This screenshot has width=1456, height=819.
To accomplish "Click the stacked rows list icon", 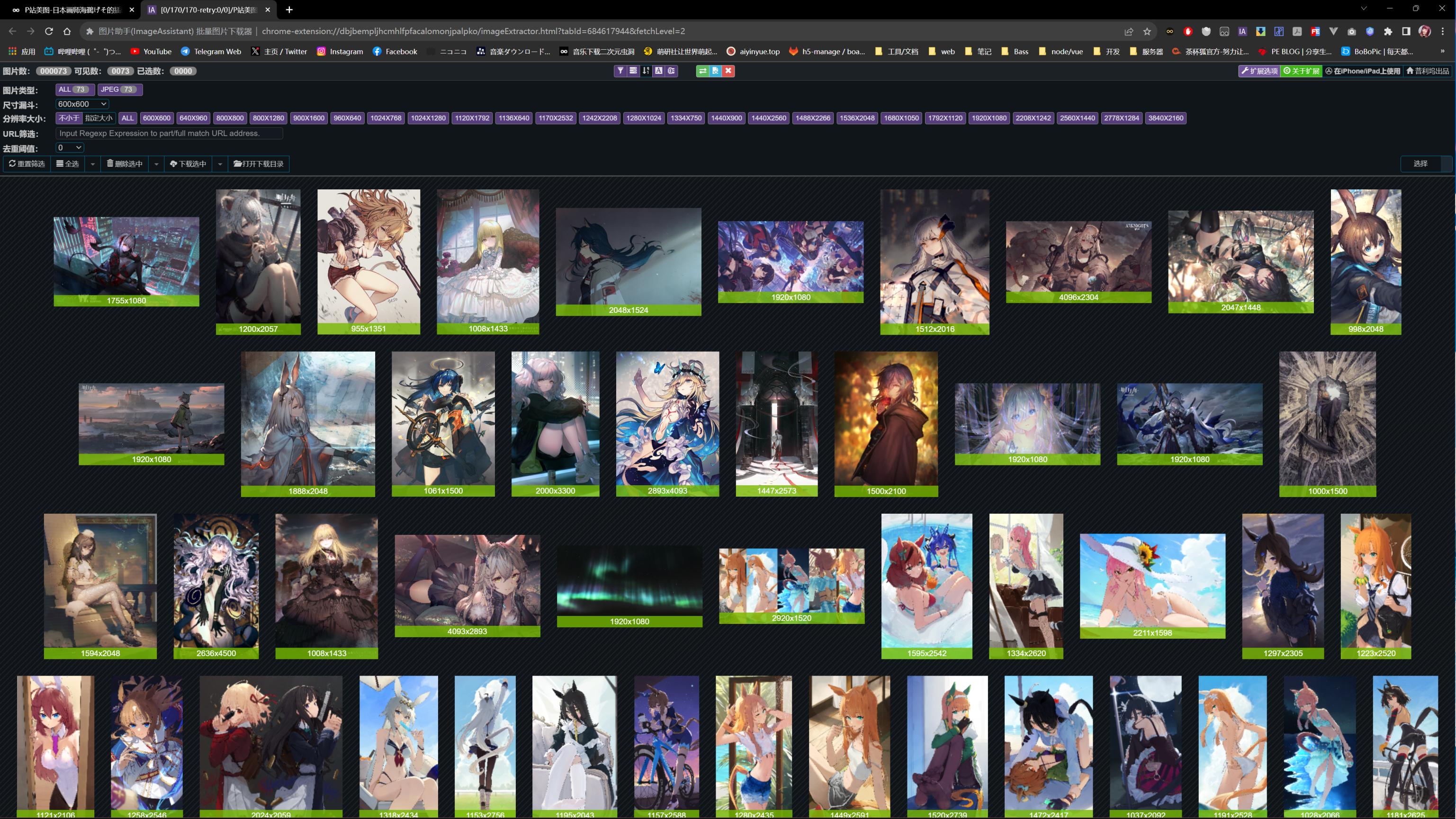I will click(x=633, y=71).
